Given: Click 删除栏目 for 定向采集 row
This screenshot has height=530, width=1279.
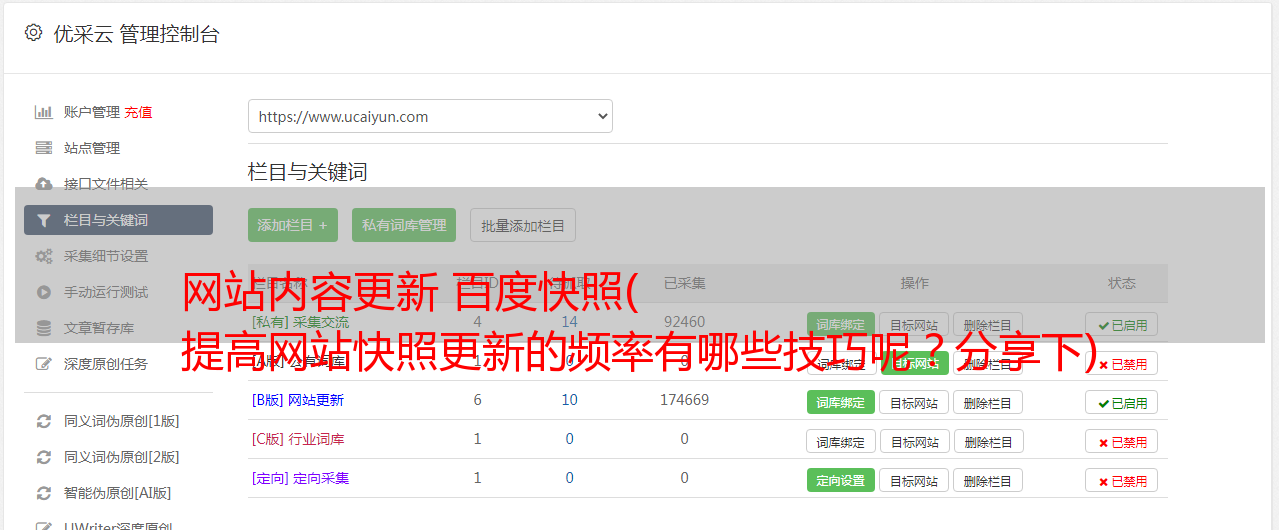Looking at the screenshot, I should point(988,481).
